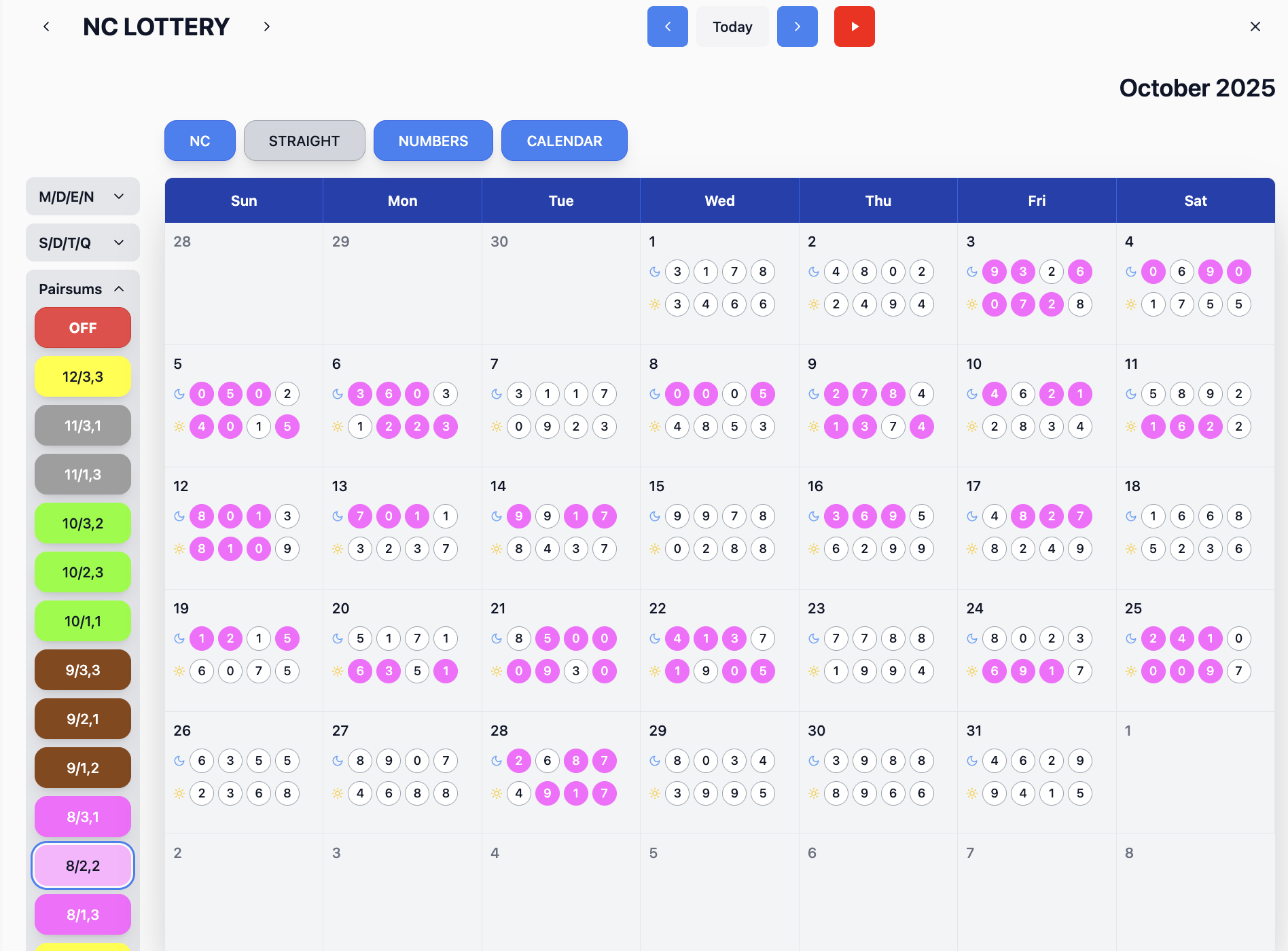Go to previous month with blue arrow
This screenshot has width=1288, height=951.
pyautogui.click(x=667, y=26)
